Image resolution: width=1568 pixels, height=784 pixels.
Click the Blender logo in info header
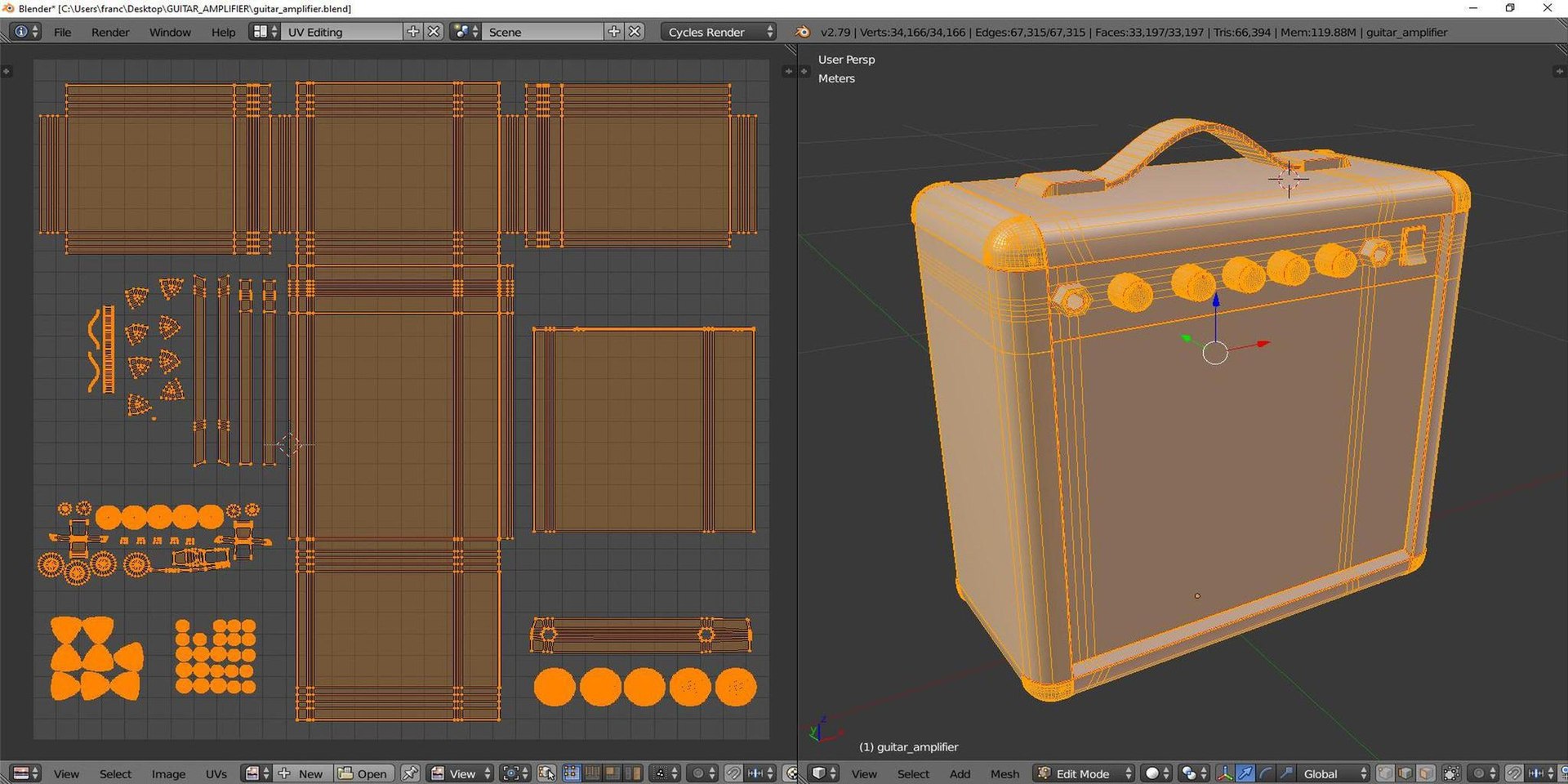pos(803,32)
